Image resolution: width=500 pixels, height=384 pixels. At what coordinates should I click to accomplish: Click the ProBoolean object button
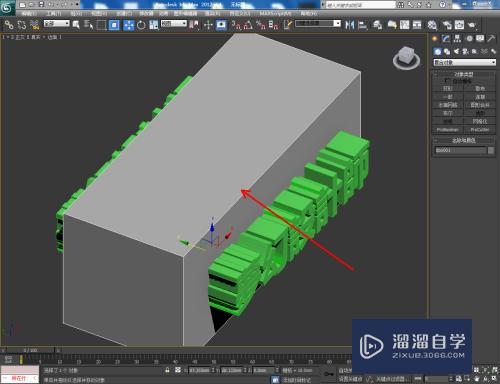pyautogui.click(x=447, y=130)
